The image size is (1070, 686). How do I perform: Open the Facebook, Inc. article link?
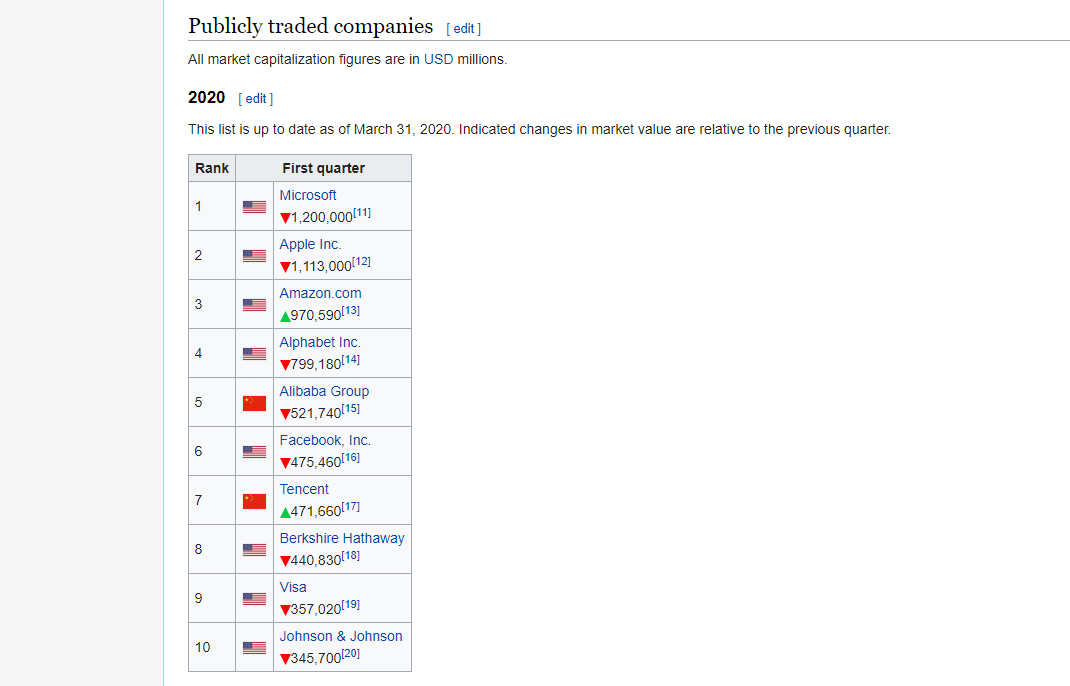[325, 440]
